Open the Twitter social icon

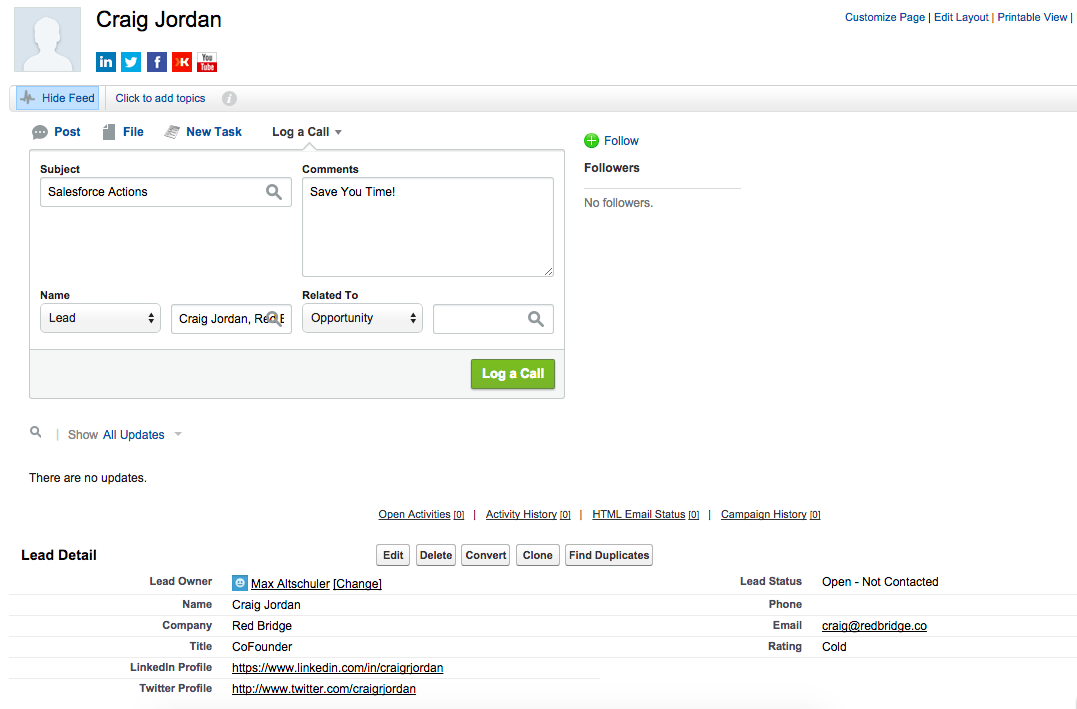pos(131,62)
